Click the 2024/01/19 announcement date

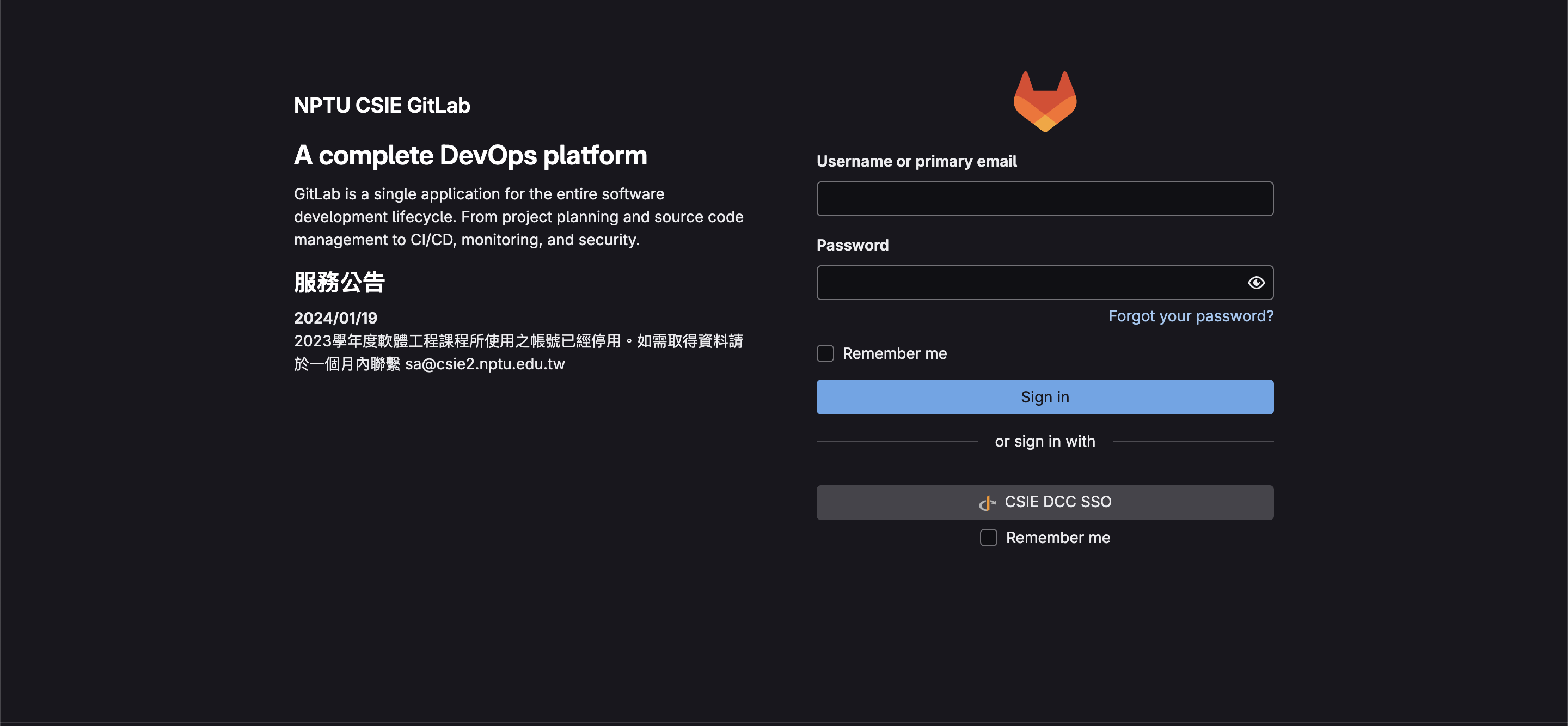[335, 318]
